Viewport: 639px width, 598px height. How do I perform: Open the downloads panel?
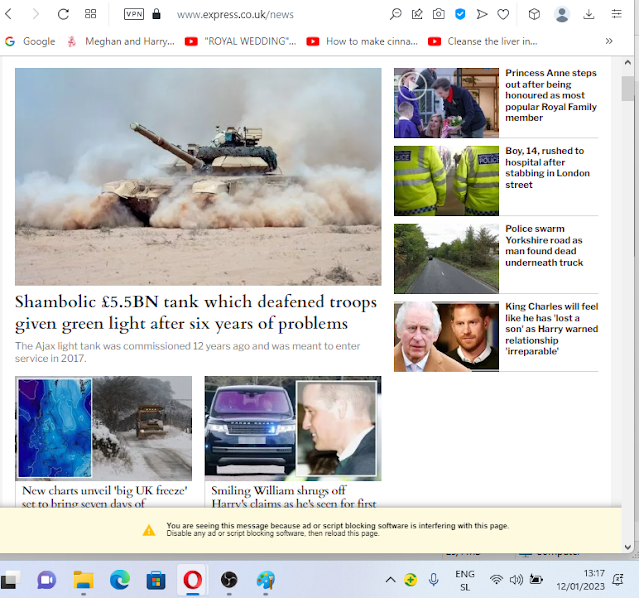tap(588, 15)
